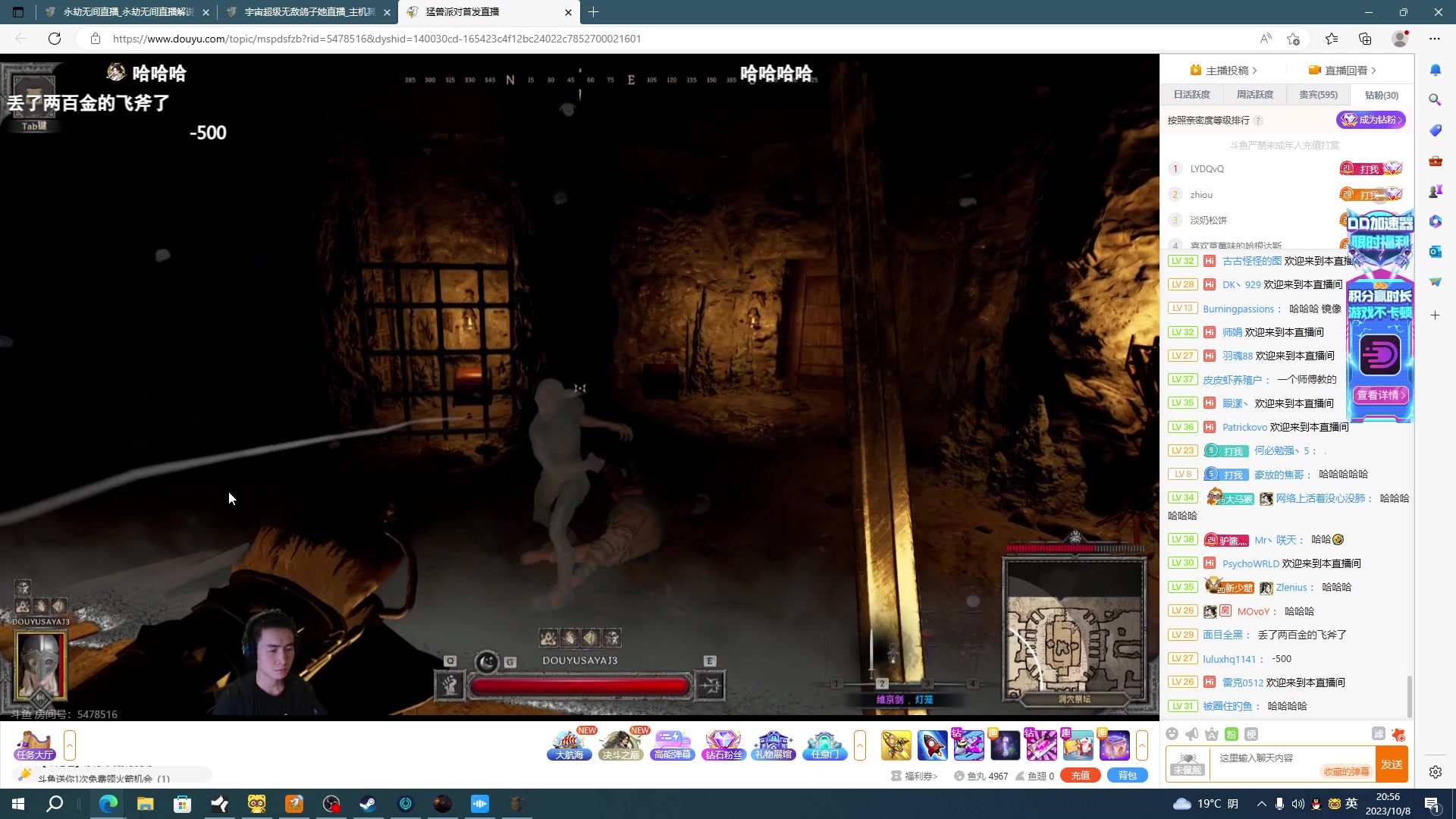Select the dark purple sword gift
Viewport: 1456px width, 819px height.
pos(1006,745)
